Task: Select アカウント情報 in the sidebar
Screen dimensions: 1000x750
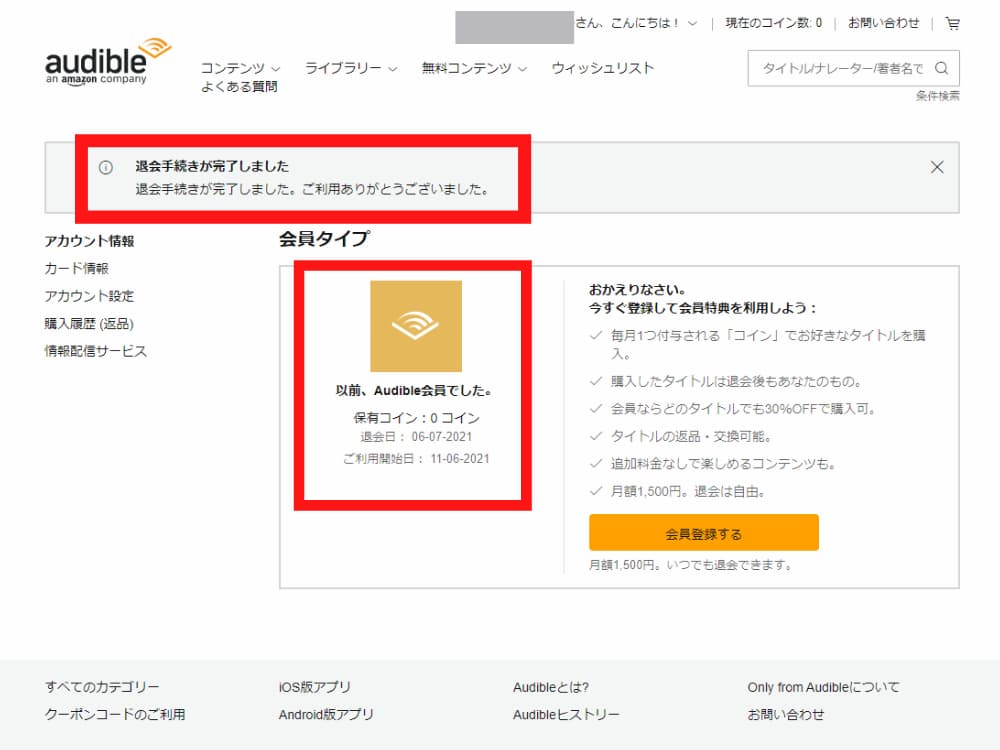Action: click(89, 241)
